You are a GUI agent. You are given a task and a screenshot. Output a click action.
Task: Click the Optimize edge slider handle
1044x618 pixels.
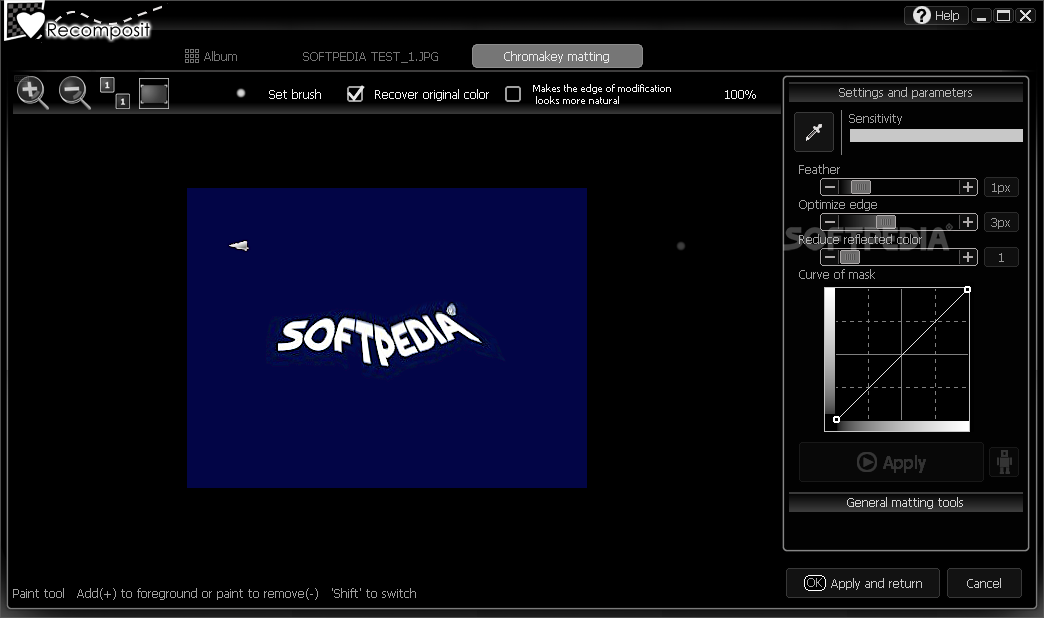tap(886, 222)
